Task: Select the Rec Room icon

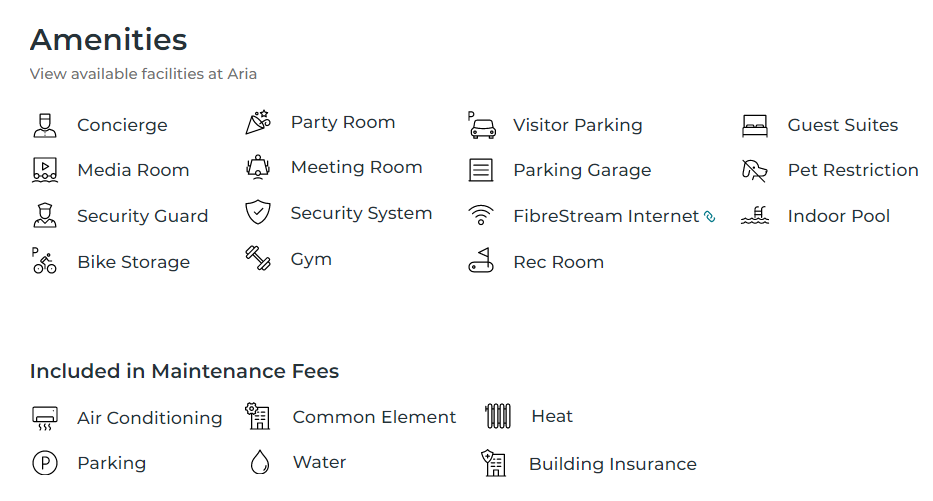Action: pyautogui.click(x=481, y=261)
